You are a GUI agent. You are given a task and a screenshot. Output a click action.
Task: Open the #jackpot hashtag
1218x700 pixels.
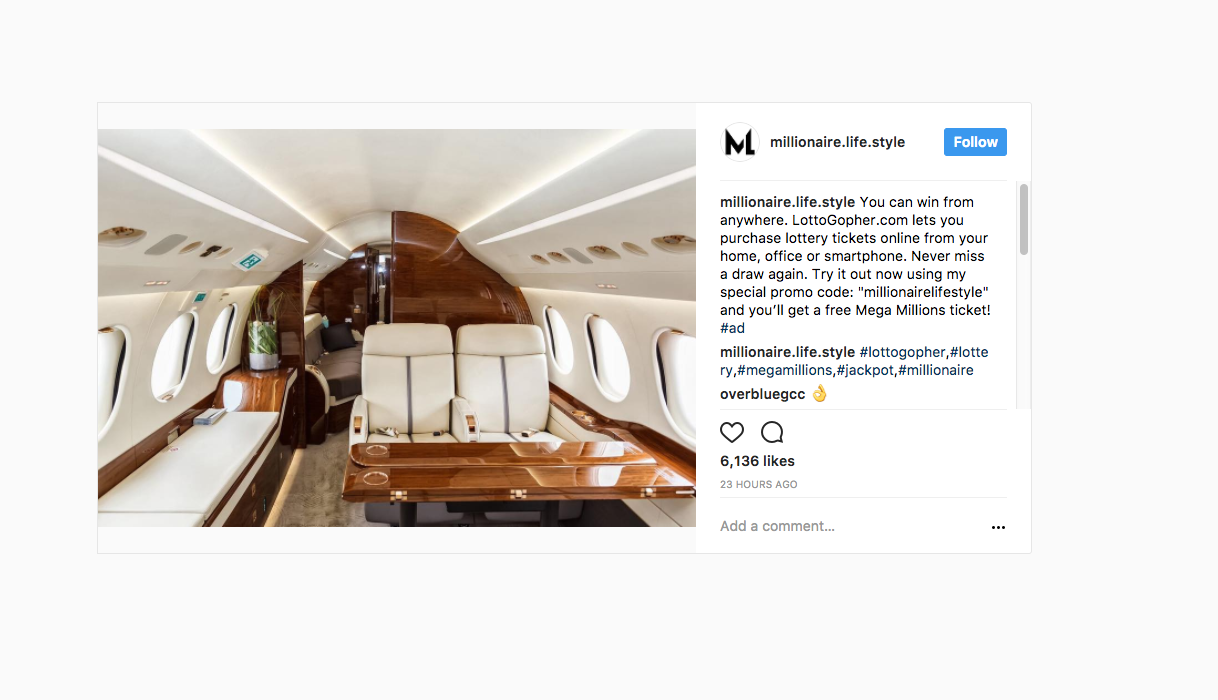865,370
